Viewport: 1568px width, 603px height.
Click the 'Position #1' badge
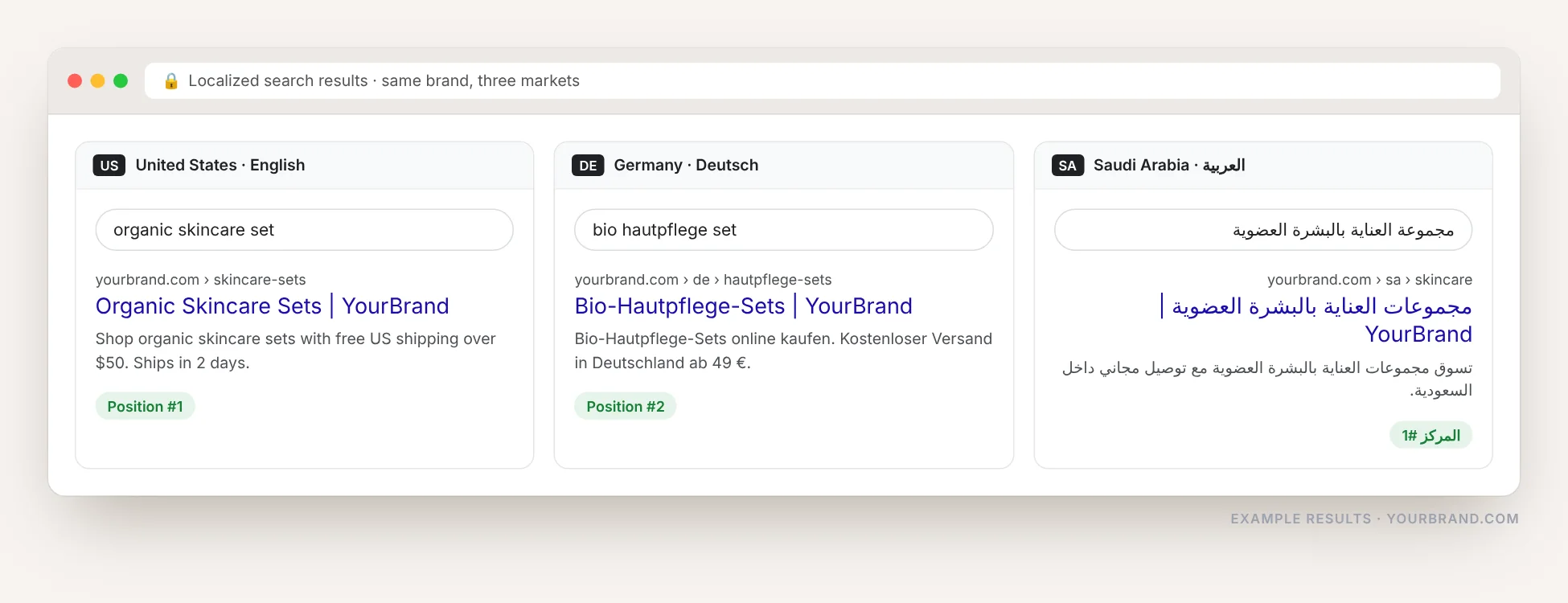click(145, 407)
